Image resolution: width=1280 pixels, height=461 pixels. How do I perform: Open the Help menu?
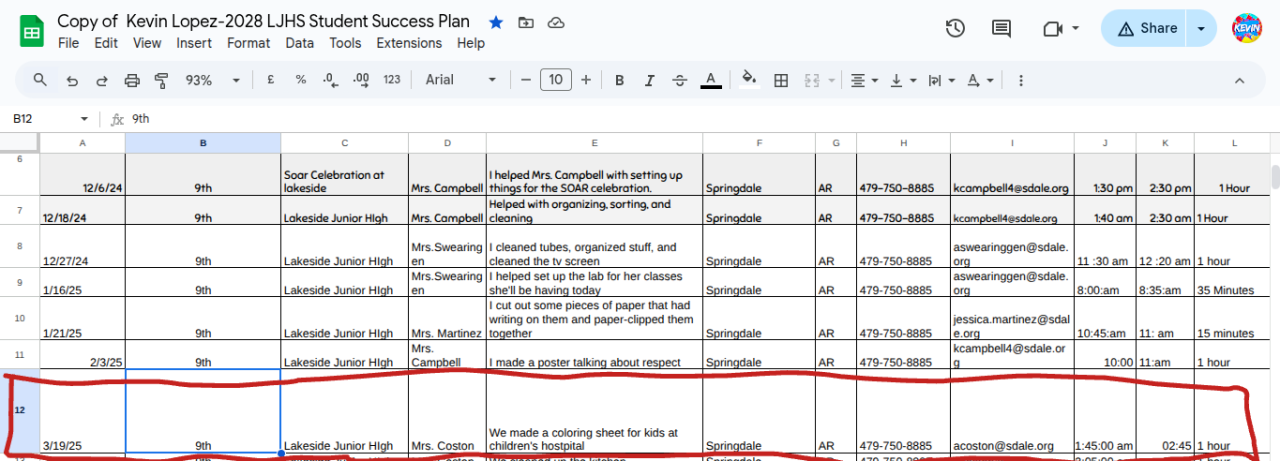pos(471,43)
